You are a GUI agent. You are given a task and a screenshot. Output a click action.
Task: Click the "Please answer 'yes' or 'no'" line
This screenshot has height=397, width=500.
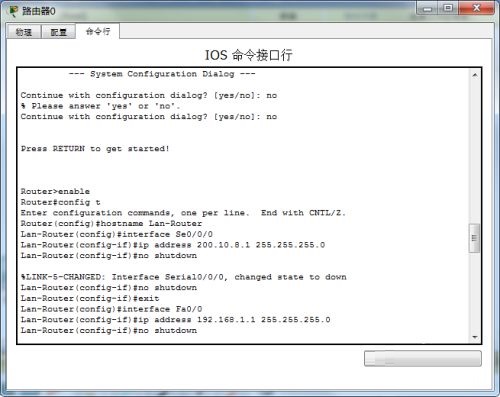(100, 106)
